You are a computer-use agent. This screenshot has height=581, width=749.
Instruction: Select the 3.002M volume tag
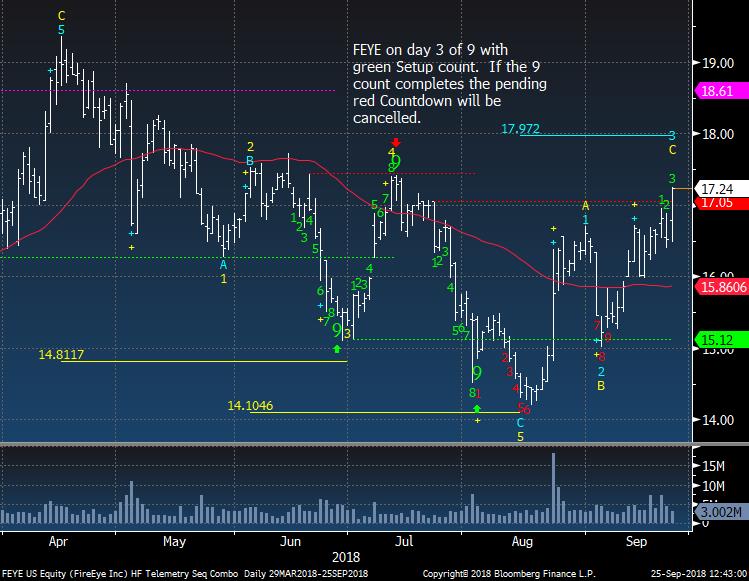pyautogui.click(x=718, y=513)
